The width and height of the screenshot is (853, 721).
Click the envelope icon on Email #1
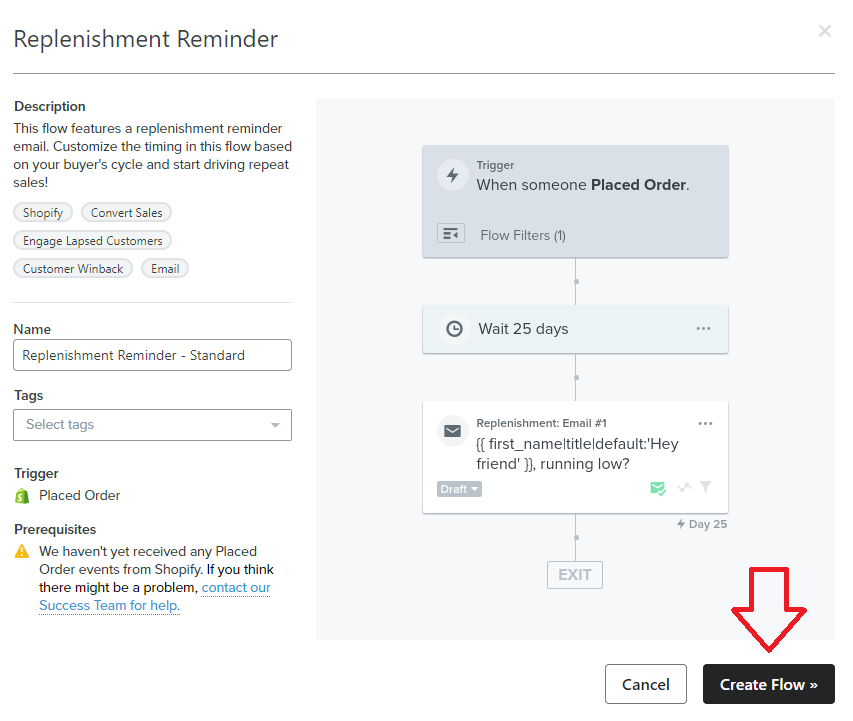coord(453,432)
